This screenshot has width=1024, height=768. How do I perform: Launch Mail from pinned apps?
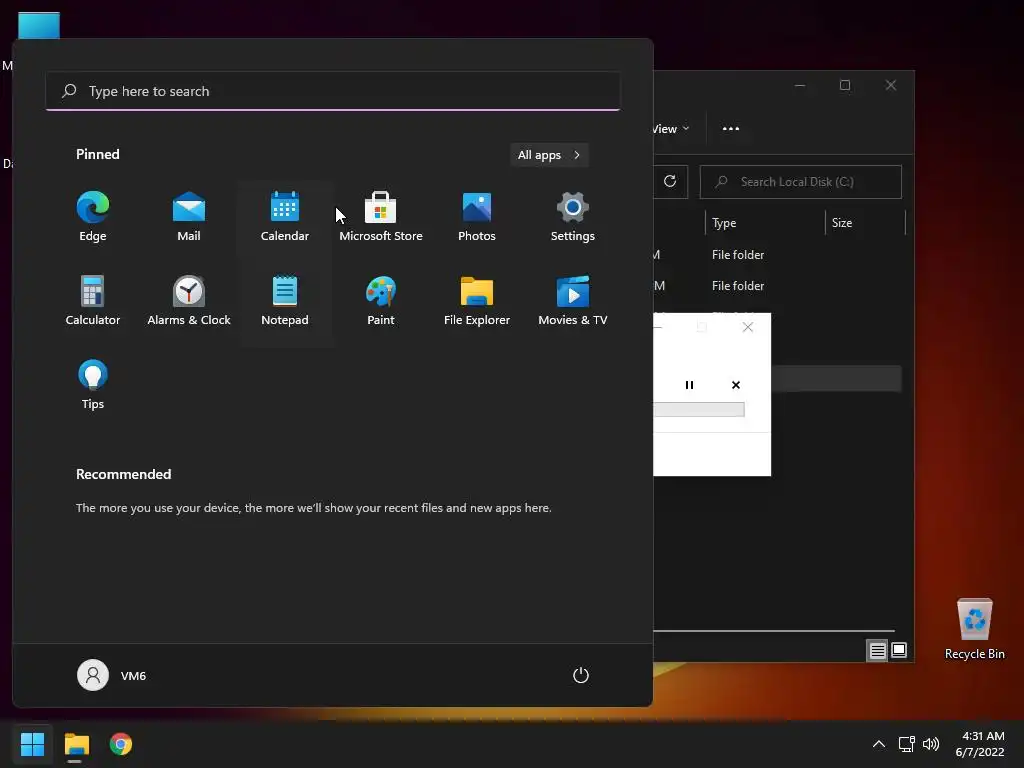pyautogui.click(x=189, y=217)
